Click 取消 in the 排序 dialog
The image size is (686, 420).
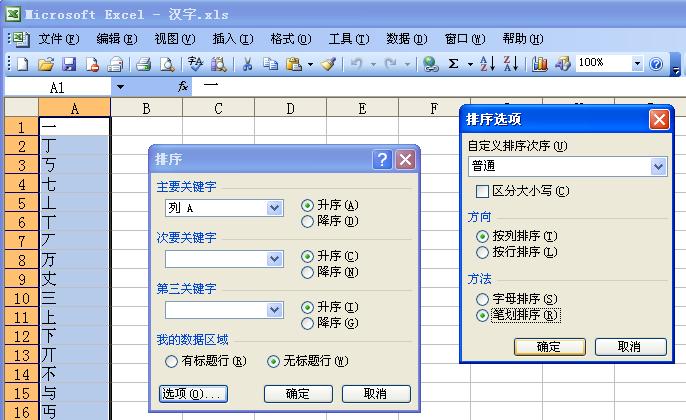pos(376,394)
